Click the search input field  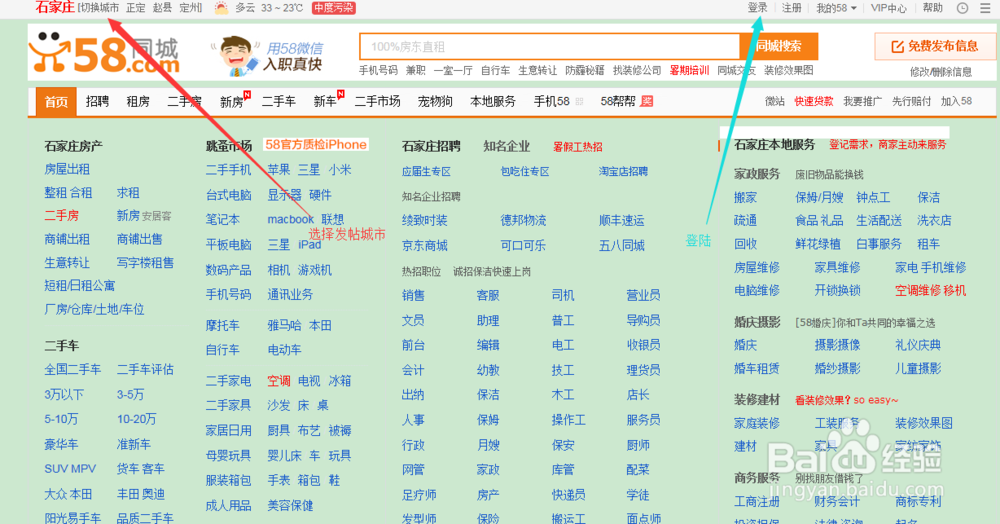550,47
